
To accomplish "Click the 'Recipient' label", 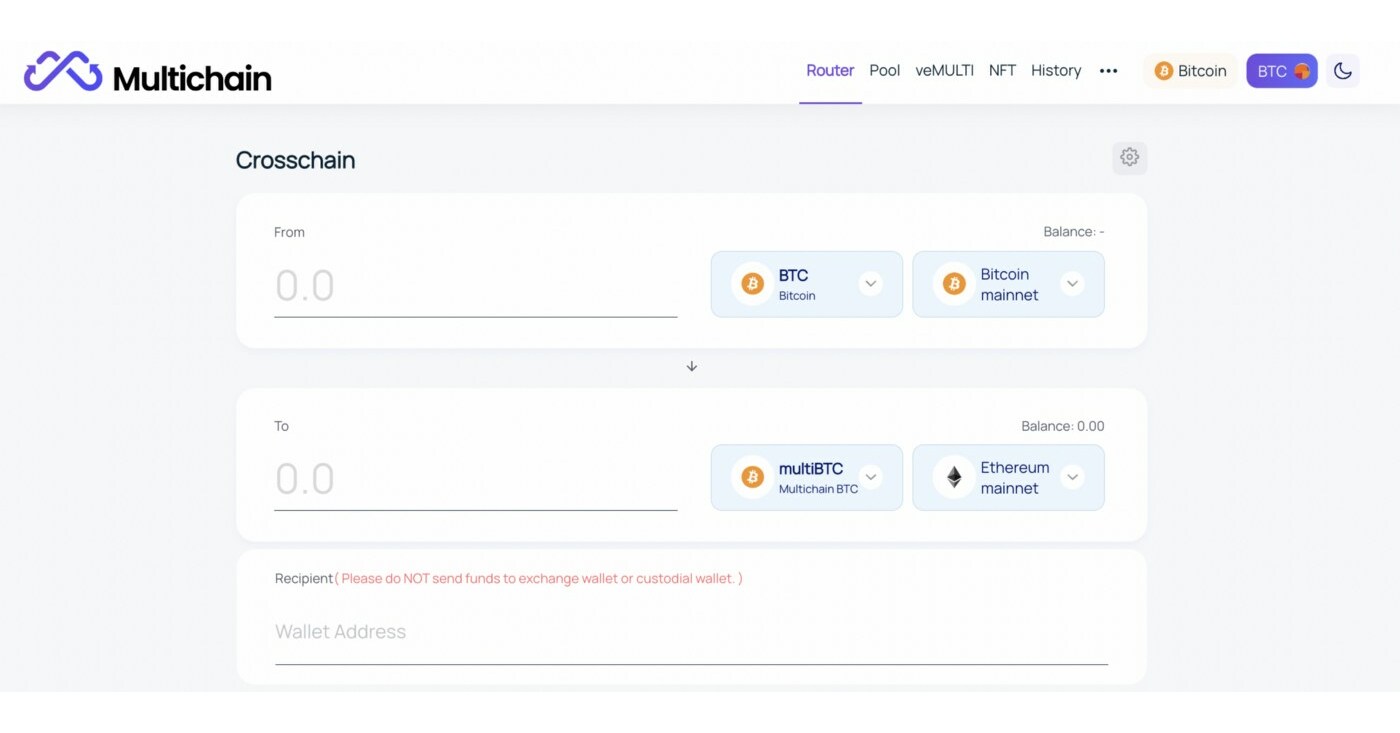I will (304, 578).
